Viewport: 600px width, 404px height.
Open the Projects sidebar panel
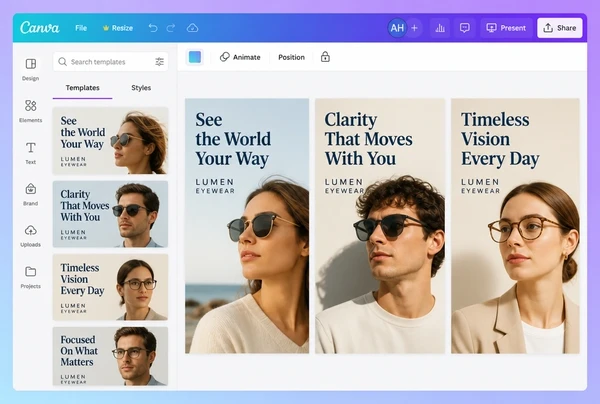coord(31,277)
